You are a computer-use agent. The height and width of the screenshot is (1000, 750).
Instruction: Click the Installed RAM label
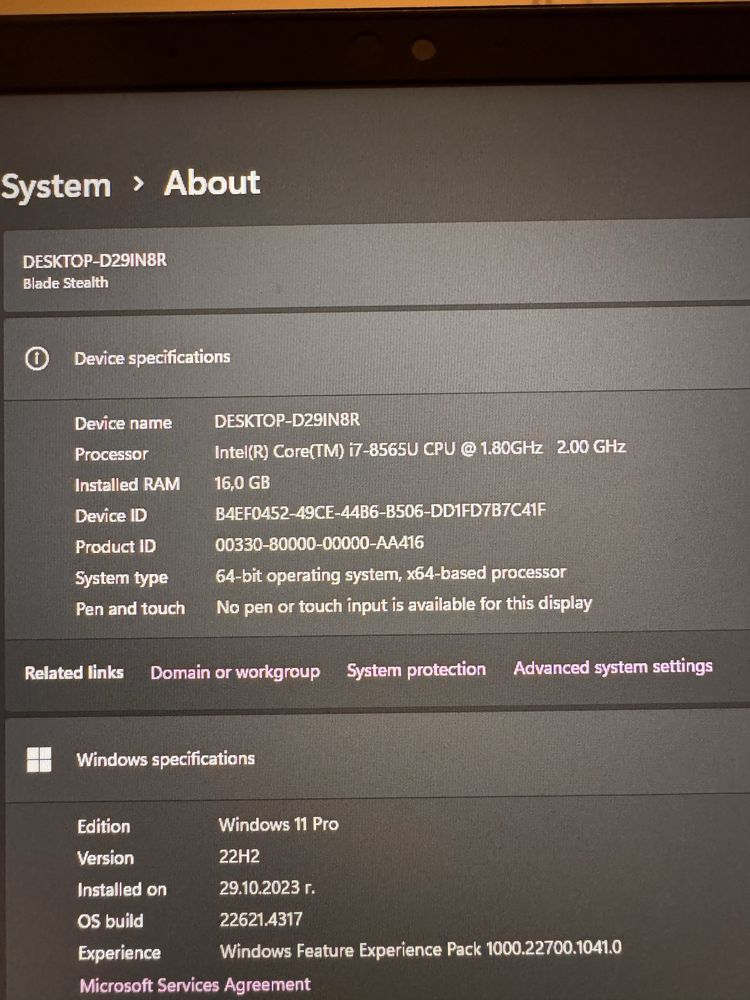(x=128, y=485)
